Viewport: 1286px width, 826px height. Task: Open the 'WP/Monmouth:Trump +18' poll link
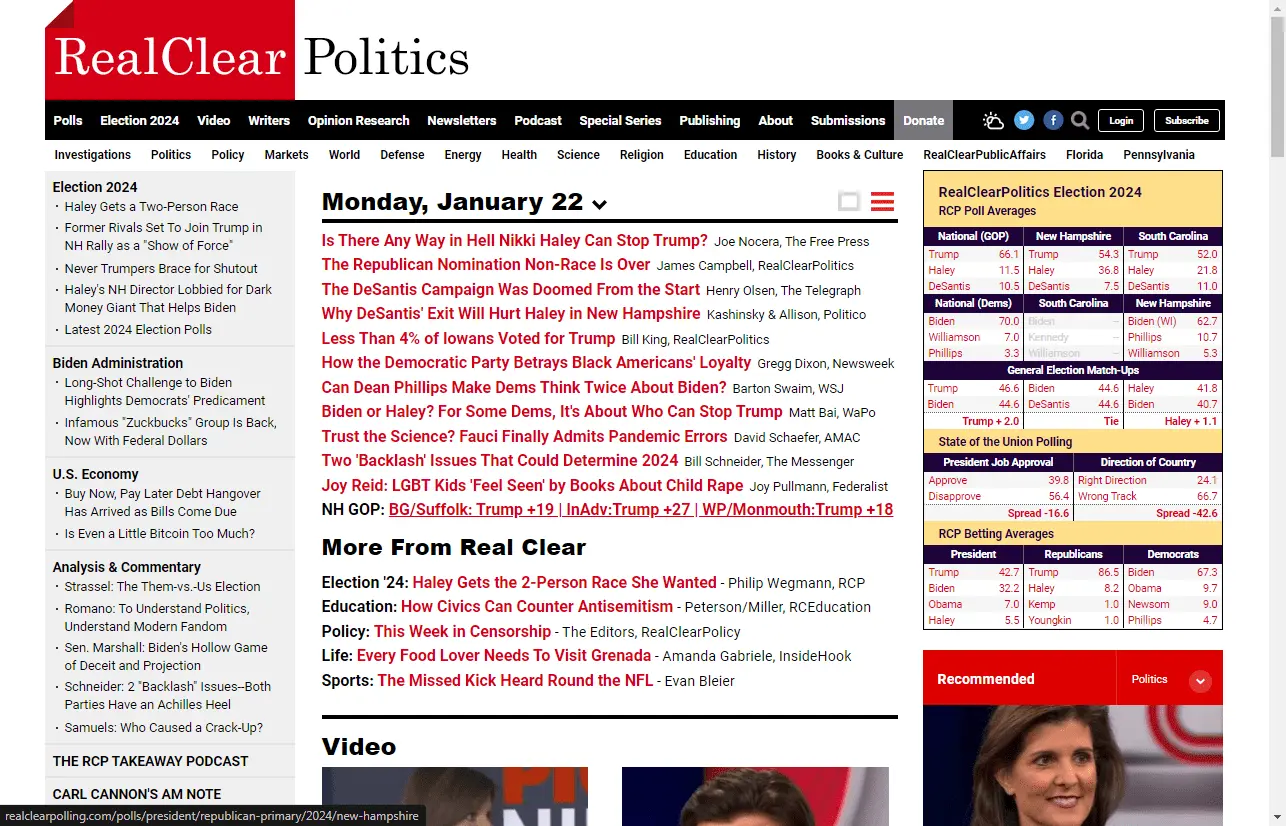797,510
